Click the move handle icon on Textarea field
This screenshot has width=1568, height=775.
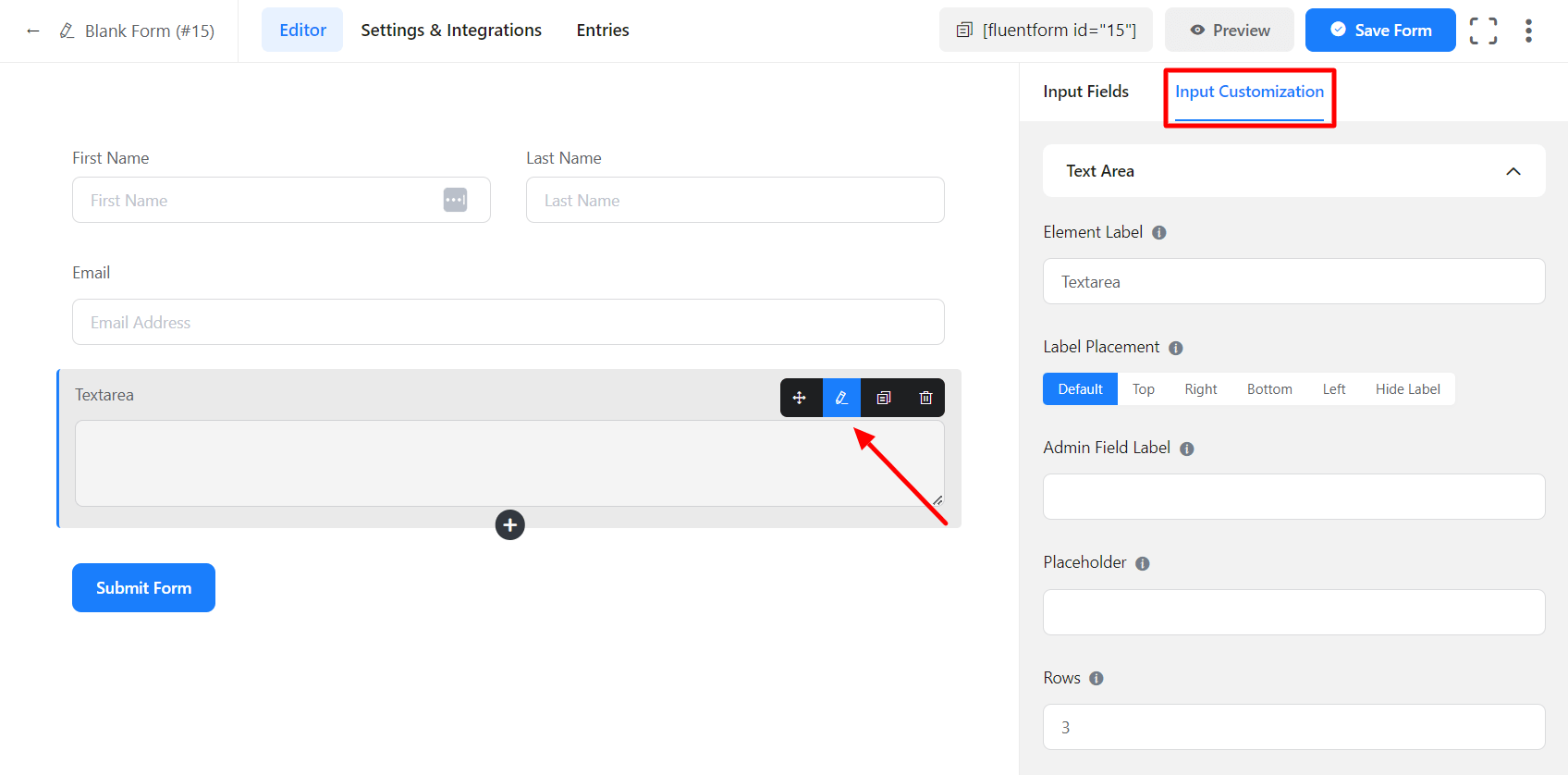(800, 398)
